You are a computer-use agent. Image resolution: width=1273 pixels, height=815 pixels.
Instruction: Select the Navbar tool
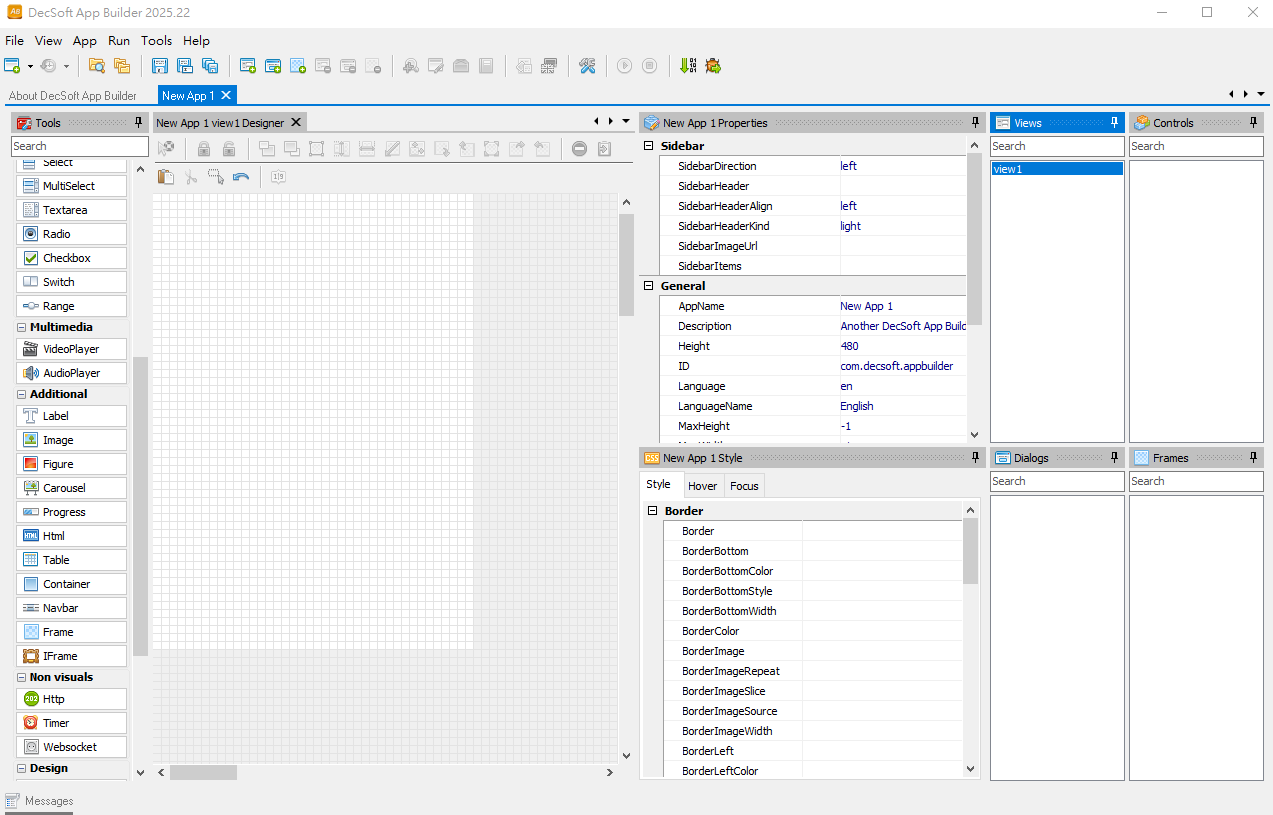click(72, 608)
